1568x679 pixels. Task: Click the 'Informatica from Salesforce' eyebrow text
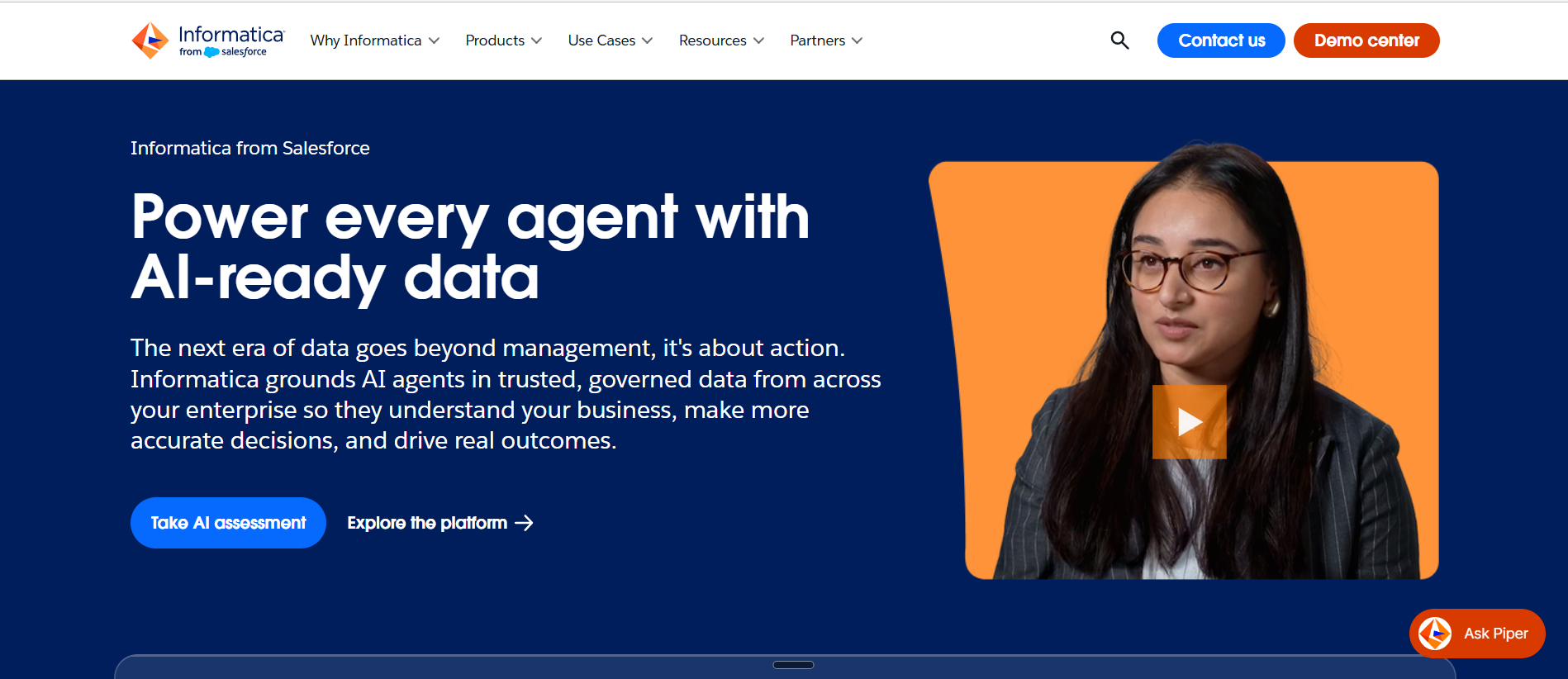click(250, 148)
